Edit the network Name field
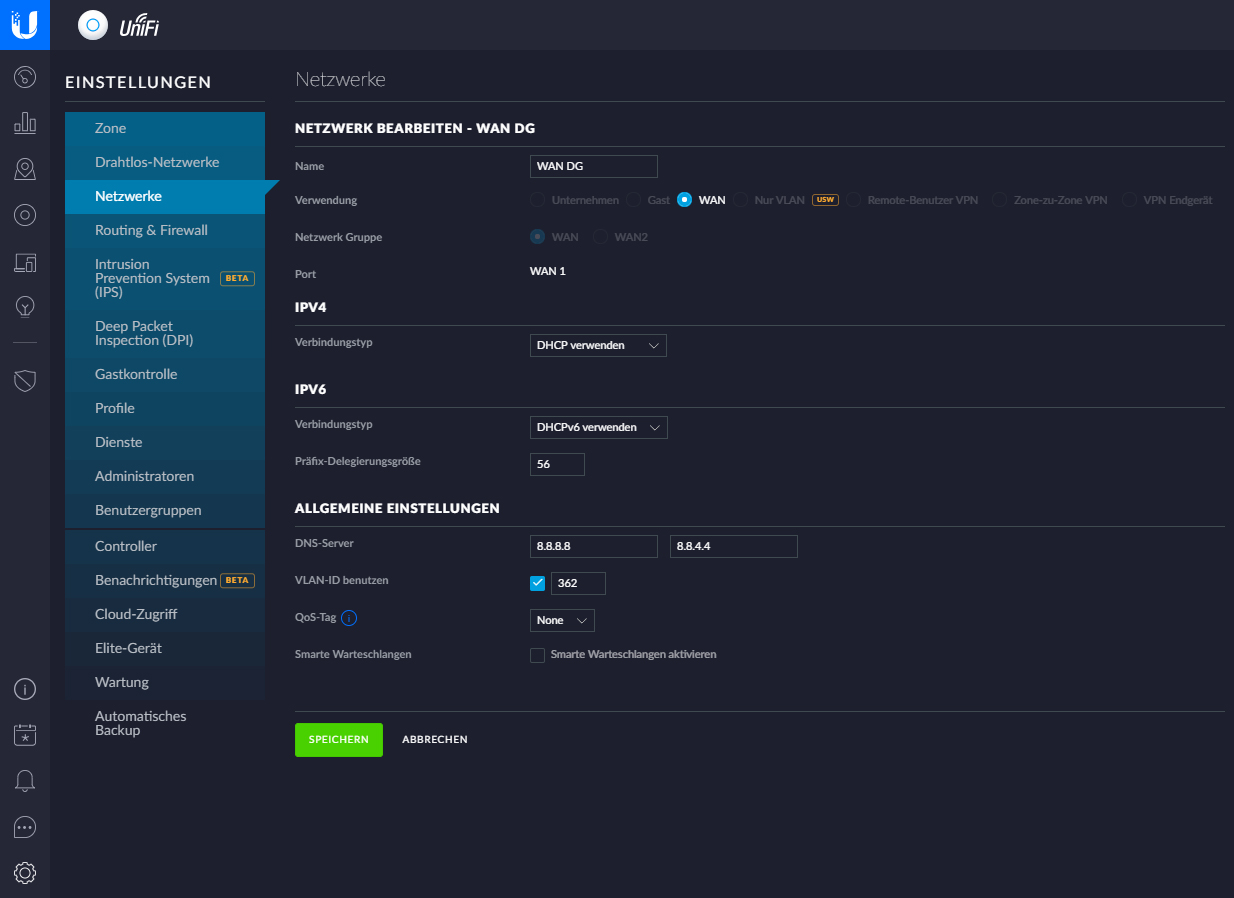Viewport: 1234px width, 898px height. click(594, 166)
